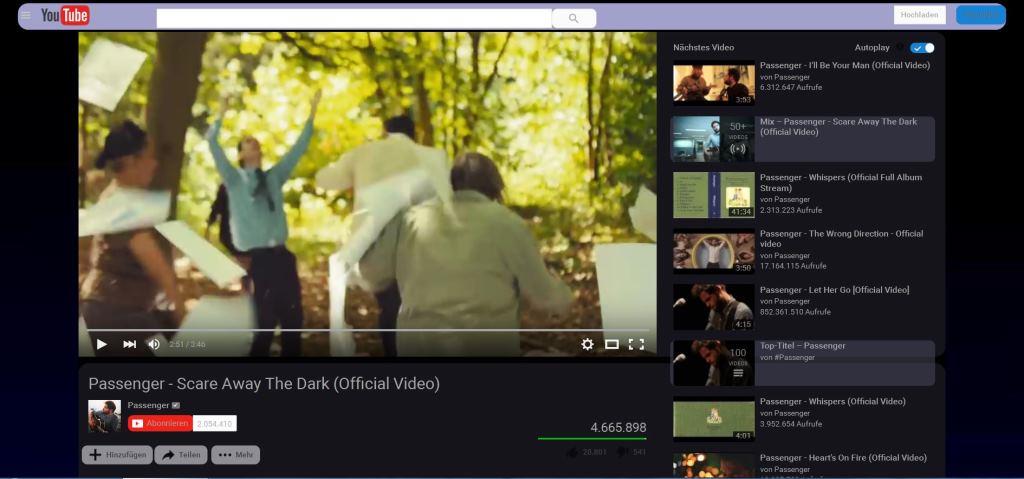The width and height of the screenshot is (1024, 479).
Task: Click subscriber count 2.054.410
Action: pyautogui.click(x=215, y=423)
